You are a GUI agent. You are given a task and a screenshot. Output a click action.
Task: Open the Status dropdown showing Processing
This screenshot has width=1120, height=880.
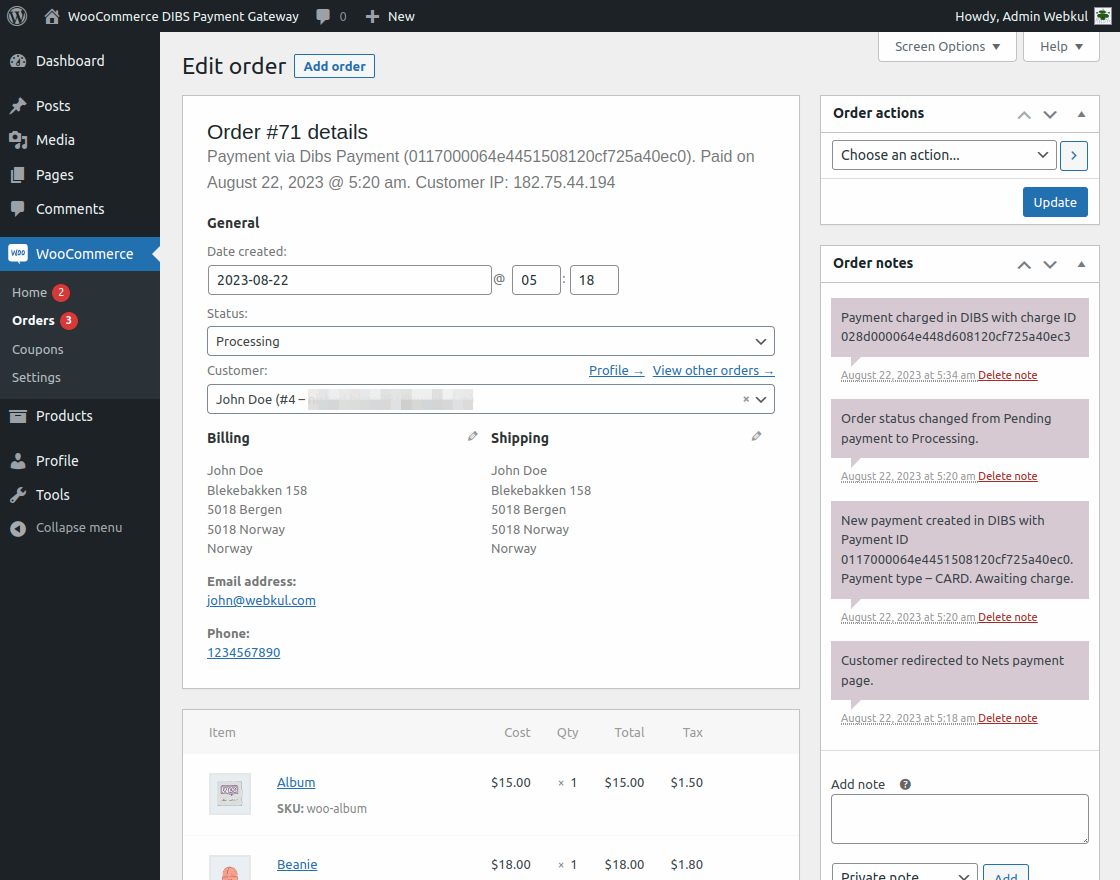tap(490, 341)
